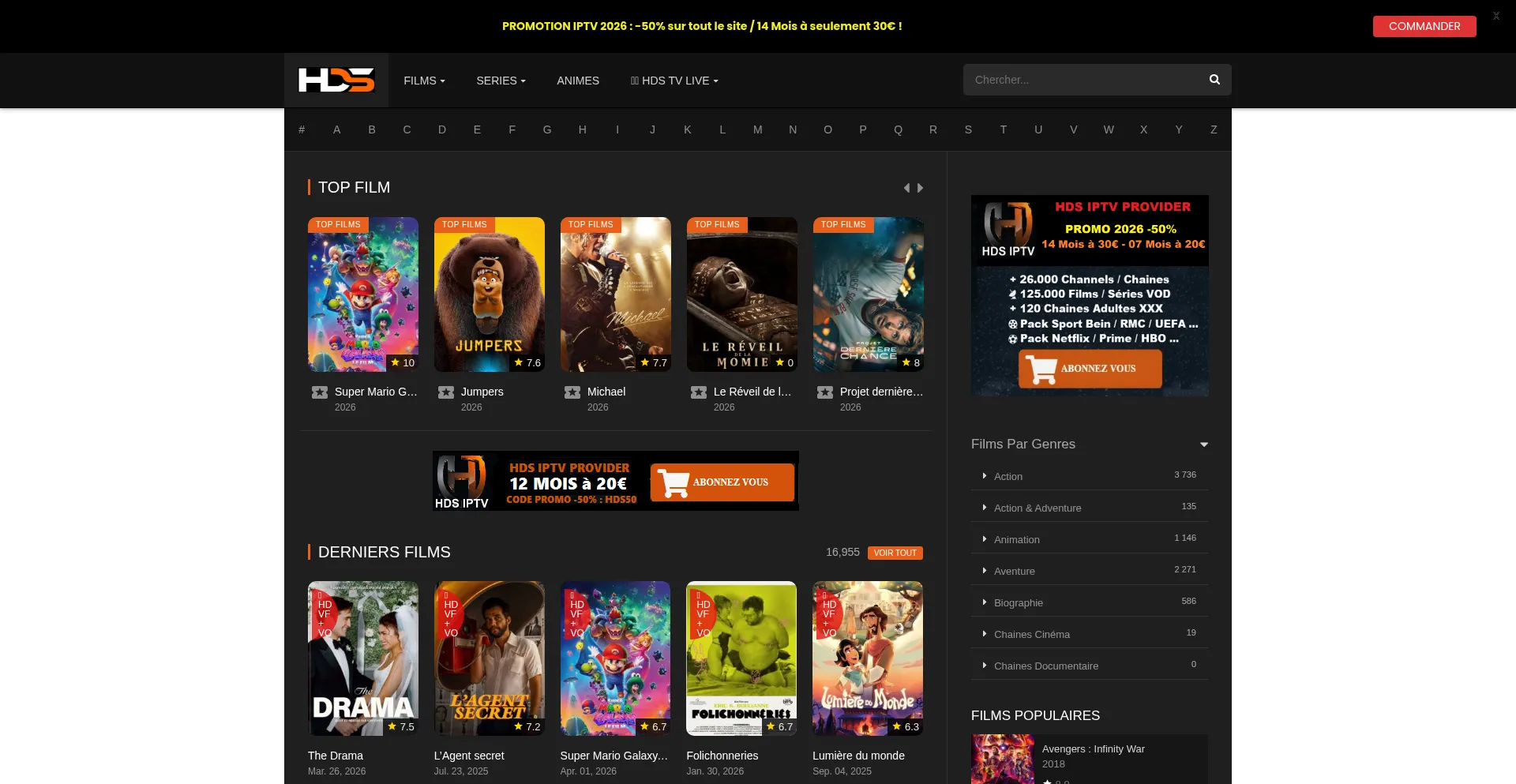Click the search magnifier icon

[1214, 80]
